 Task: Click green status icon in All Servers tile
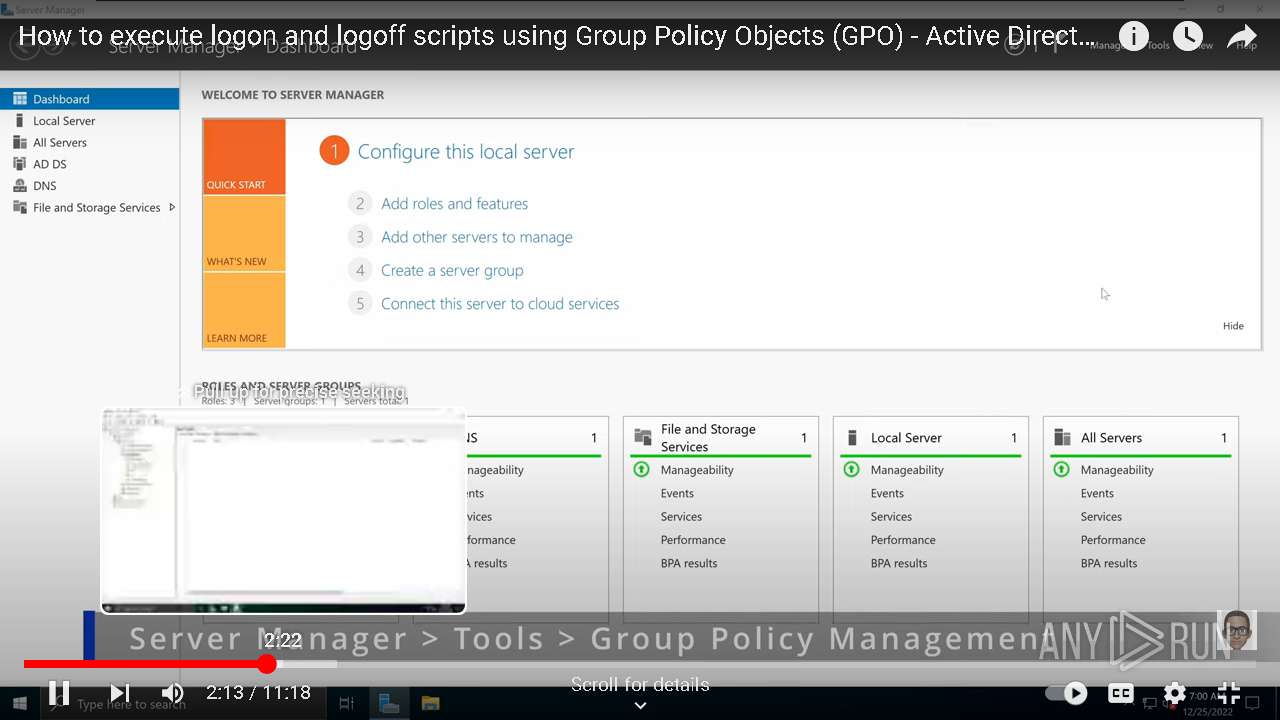[1061, 469]
